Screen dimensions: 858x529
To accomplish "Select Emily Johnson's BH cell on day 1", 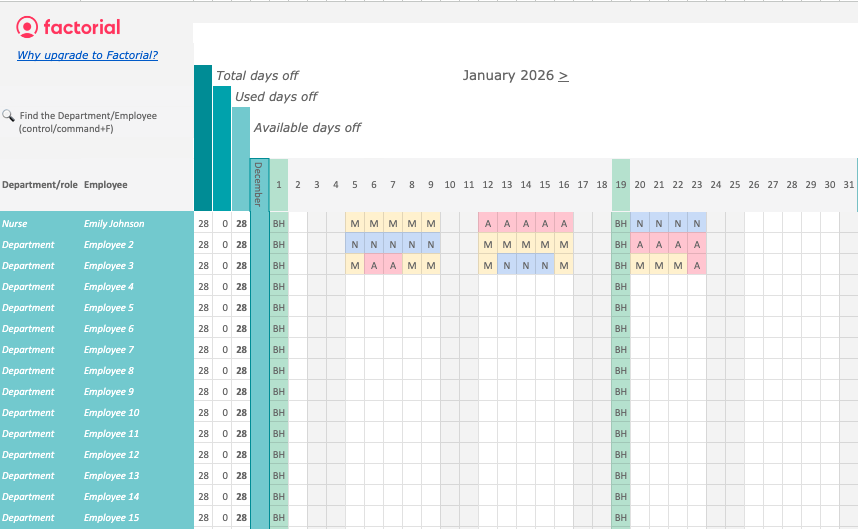I will pos(279,224).
